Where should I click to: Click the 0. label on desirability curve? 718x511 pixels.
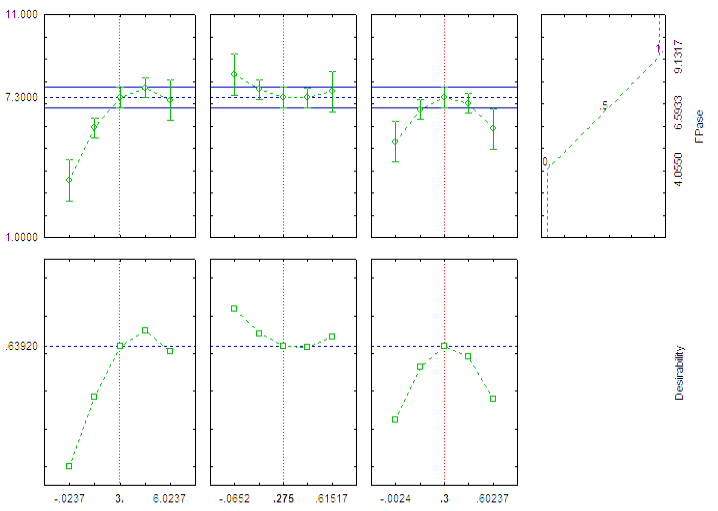pos(545,161)
